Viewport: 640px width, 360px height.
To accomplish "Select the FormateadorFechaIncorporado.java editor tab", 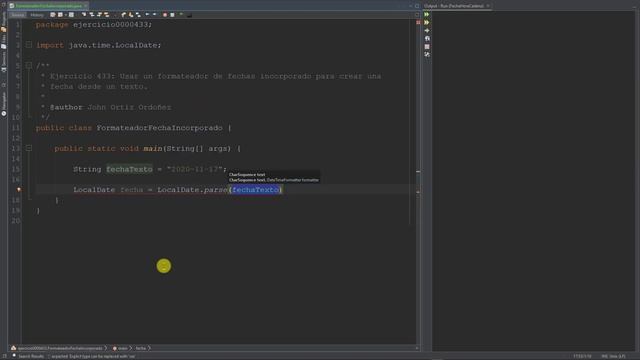I will point(48,6).
